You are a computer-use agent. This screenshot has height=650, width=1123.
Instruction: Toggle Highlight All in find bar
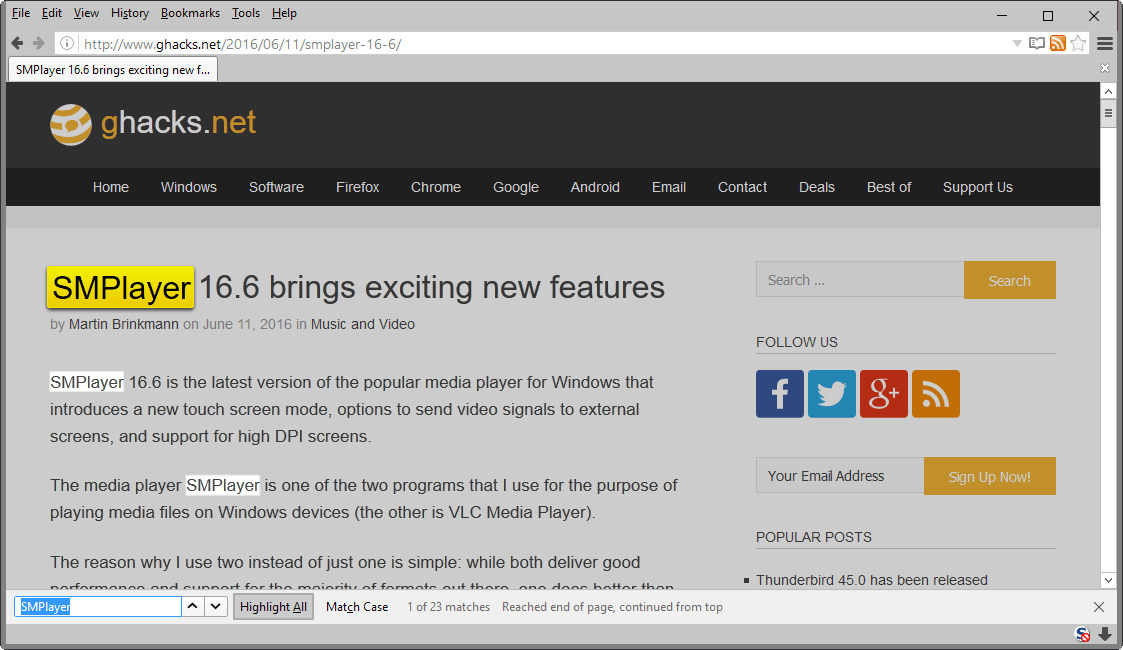(273, 607)
